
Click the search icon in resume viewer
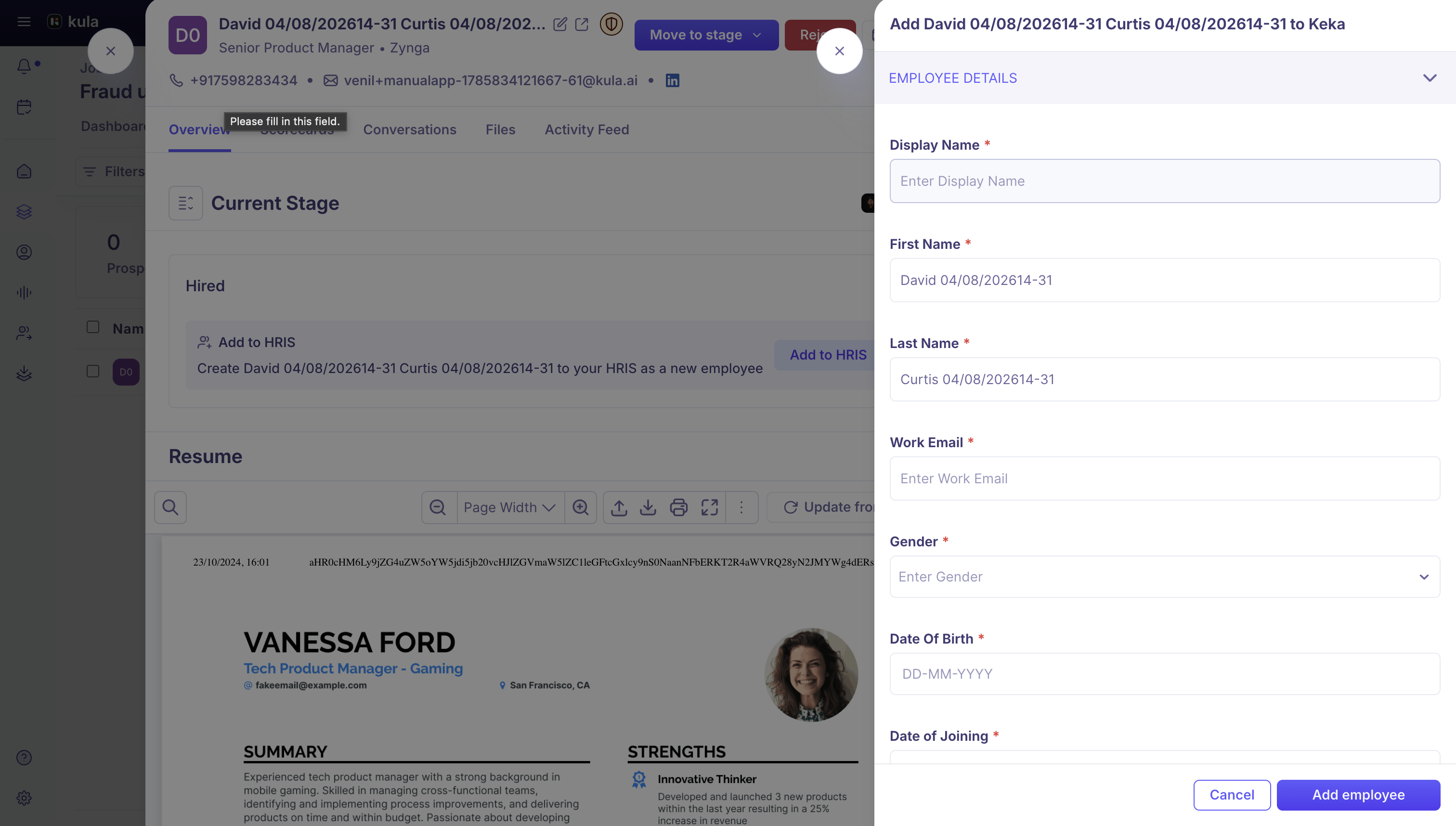[170, 507]
